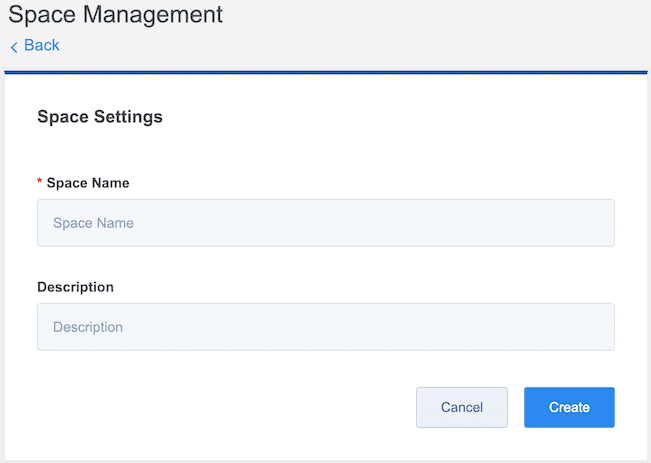Create the new space
This screenshot has height=463, width=651.
(x=569, y=407)
